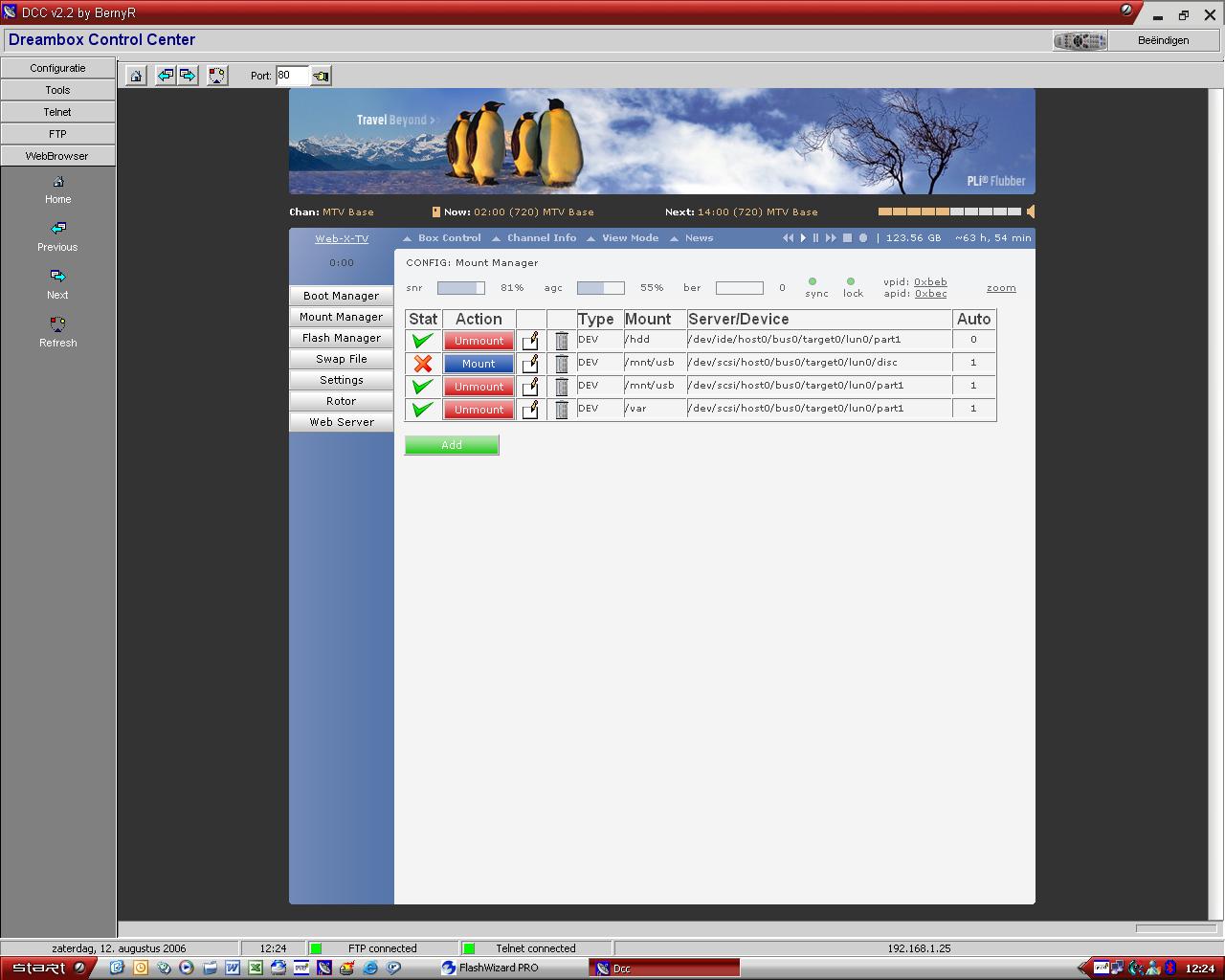Click the stop playback control
The image size is (1225, 980).
[847, 238]
